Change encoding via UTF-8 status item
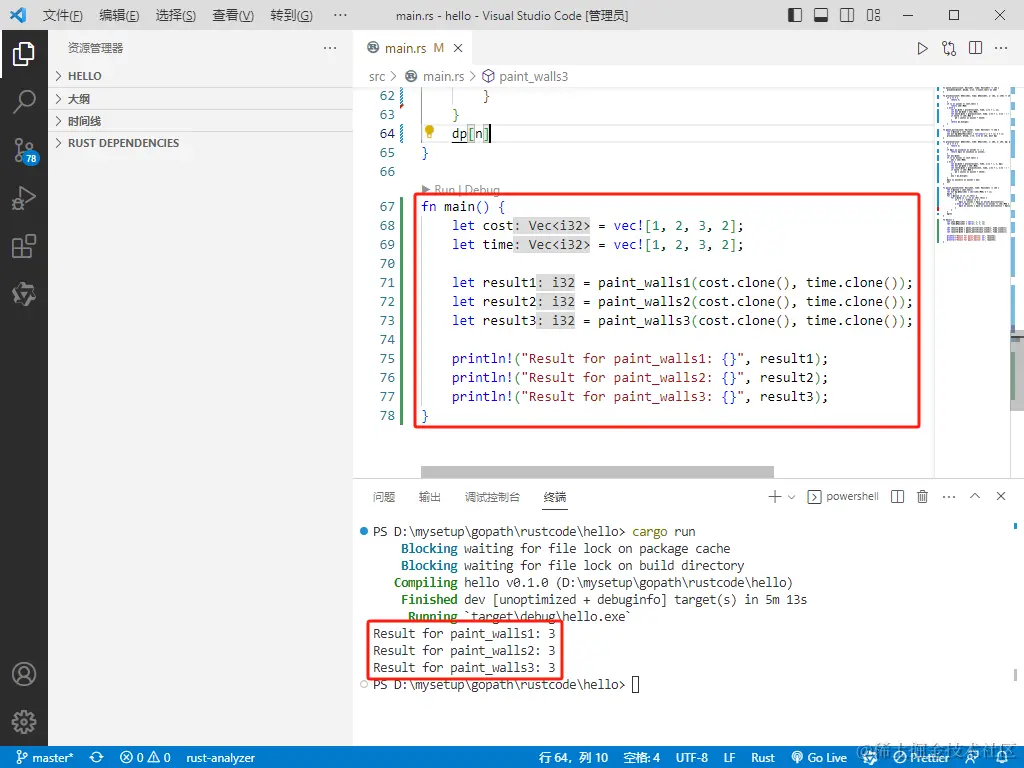The image size is (1024, 768). tap(692, 758)
